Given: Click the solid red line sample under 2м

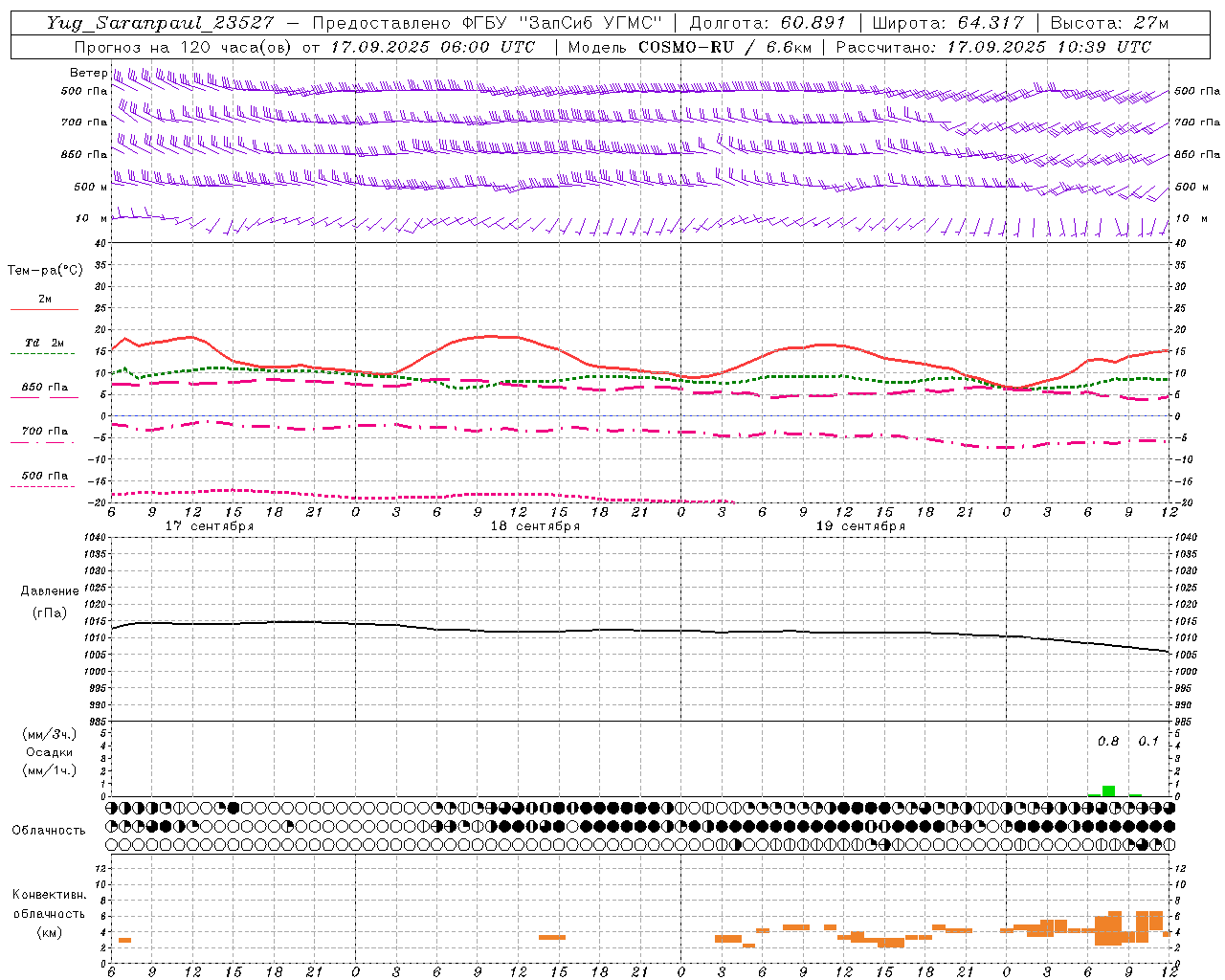Looking at the screenshot, I should (44, 309).
